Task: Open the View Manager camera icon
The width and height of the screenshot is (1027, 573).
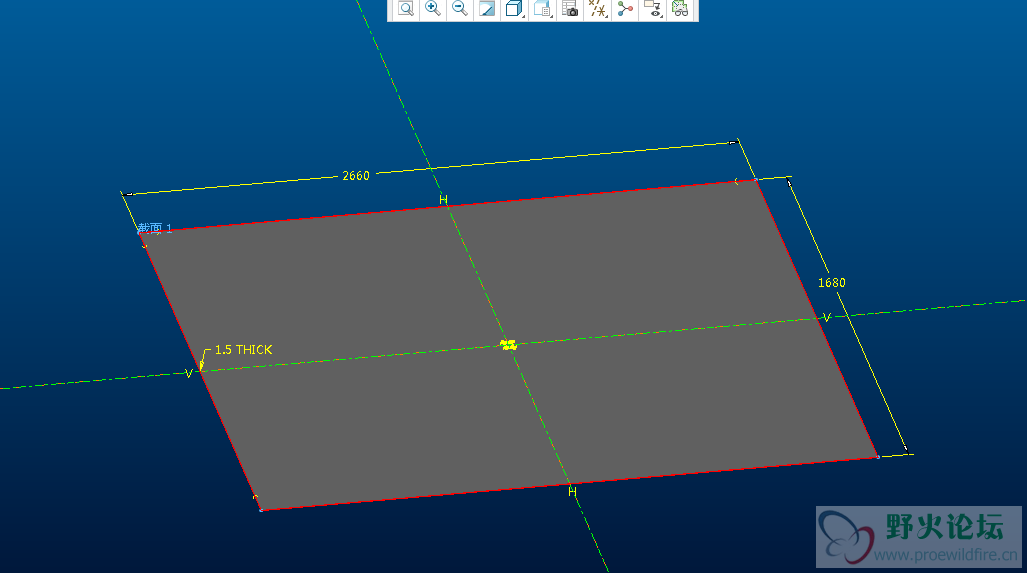Action: coord(570,9)
